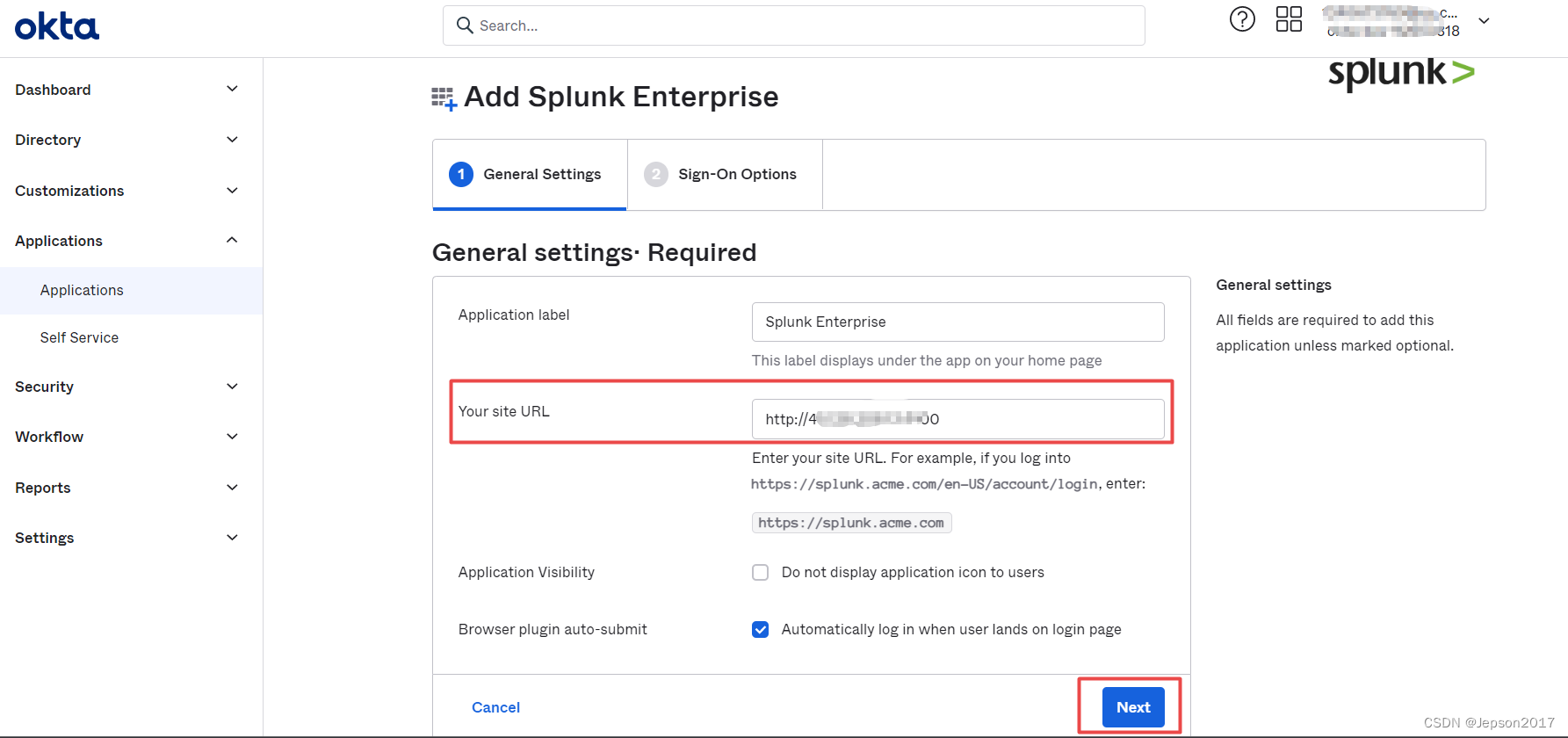Open the Directory sidebar section
The height and width of the screenshot is (738, 1568).
click(131, 141)
